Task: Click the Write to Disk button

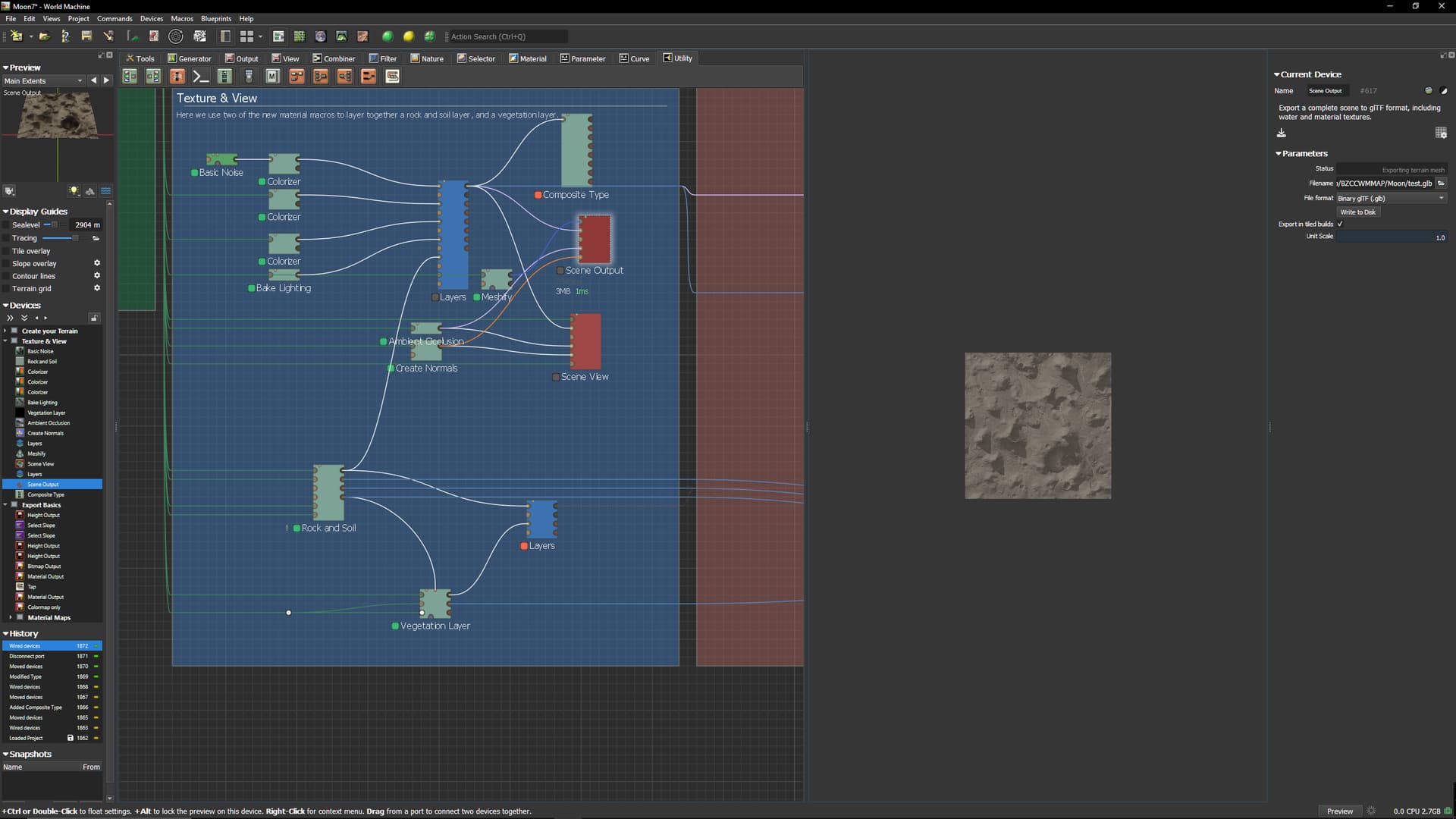Action: tap(1357, 212)
